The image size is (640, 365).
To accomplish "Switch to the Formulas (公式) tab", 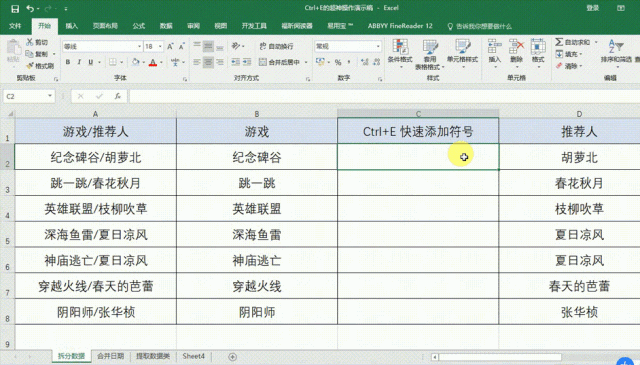I will pos(139,26).
